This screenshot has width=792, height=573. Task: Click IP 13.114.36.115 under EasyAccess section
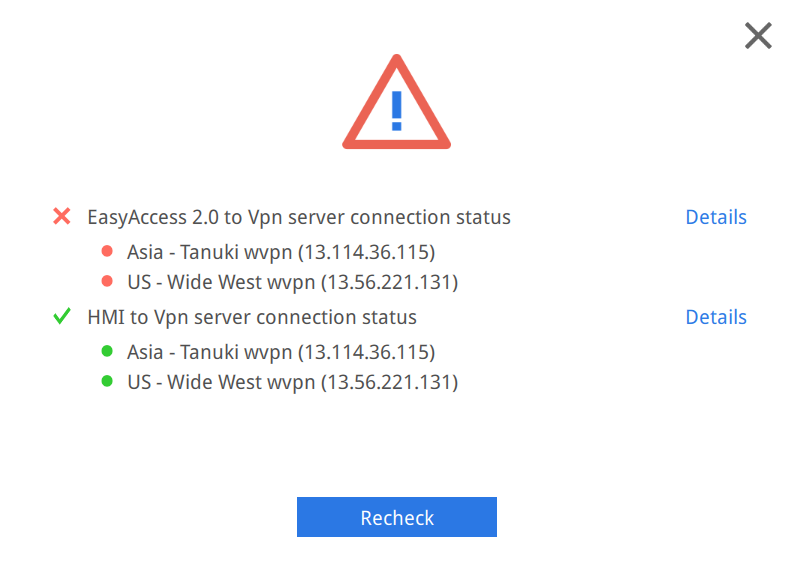(x=367, y=252)
